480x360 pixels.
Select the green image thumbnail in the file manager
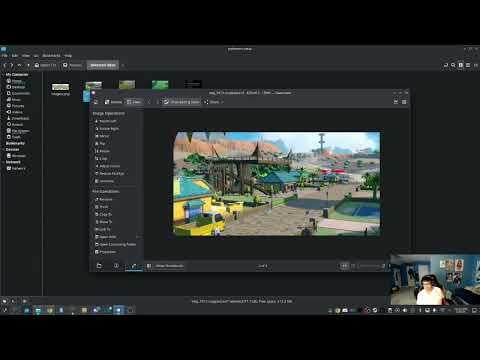[160, 85]
